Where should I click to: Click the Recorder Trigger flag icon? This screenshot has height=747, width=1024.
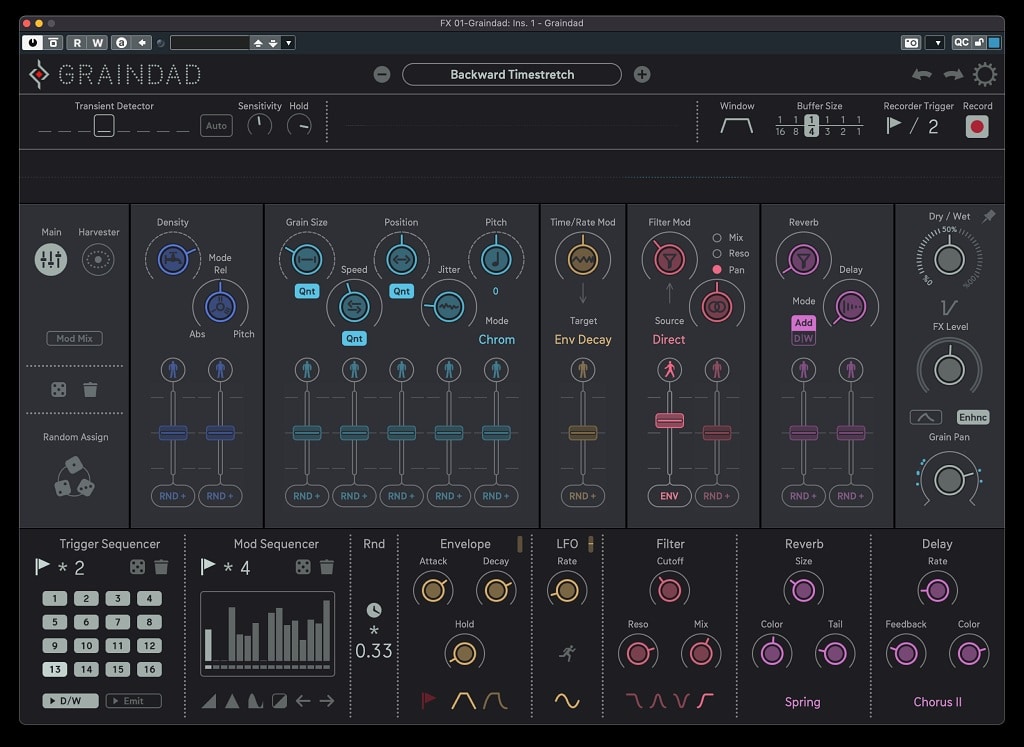[x=893, y=125]
